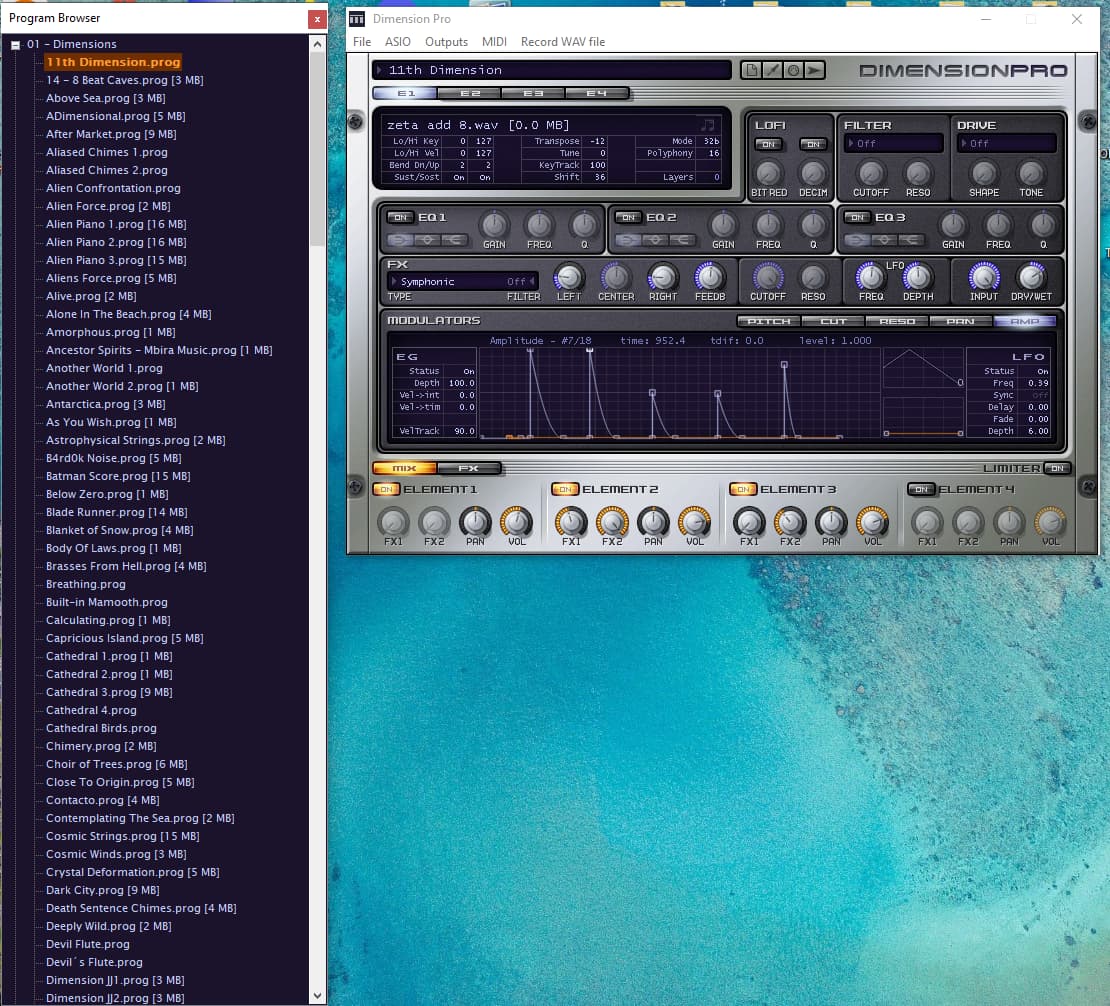Switch to the E4 element tab

coord(597,93)
